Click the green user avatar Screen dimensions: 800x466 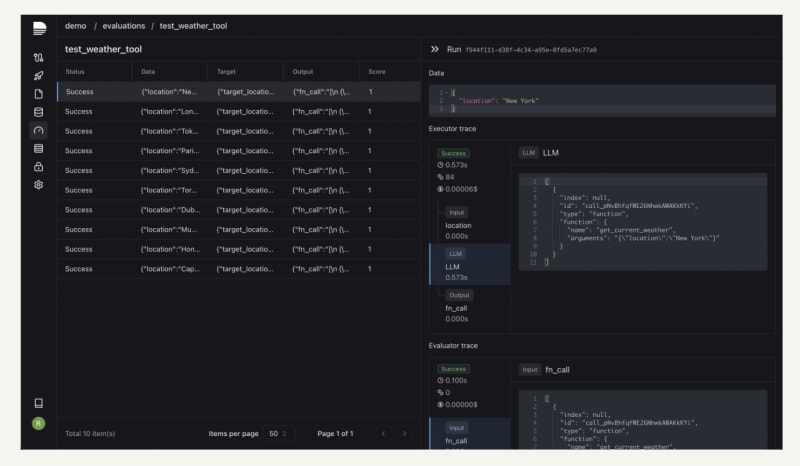coord(39,423)
